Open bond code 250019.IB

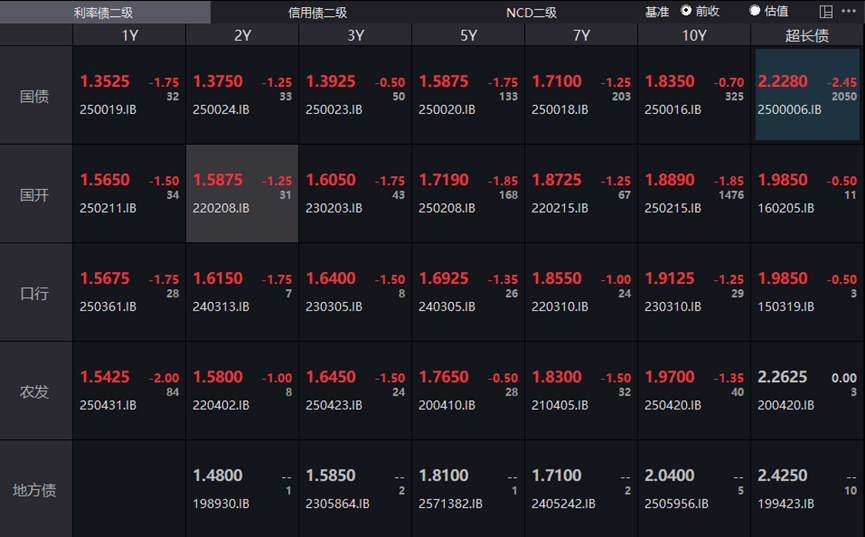click(108, 109)
